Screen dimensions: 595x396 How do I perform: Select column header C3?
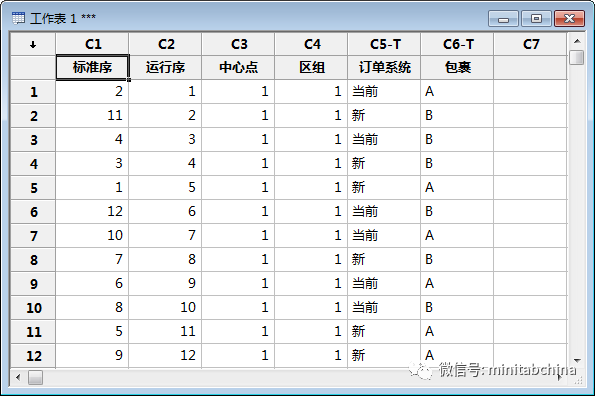pos(238,44)
